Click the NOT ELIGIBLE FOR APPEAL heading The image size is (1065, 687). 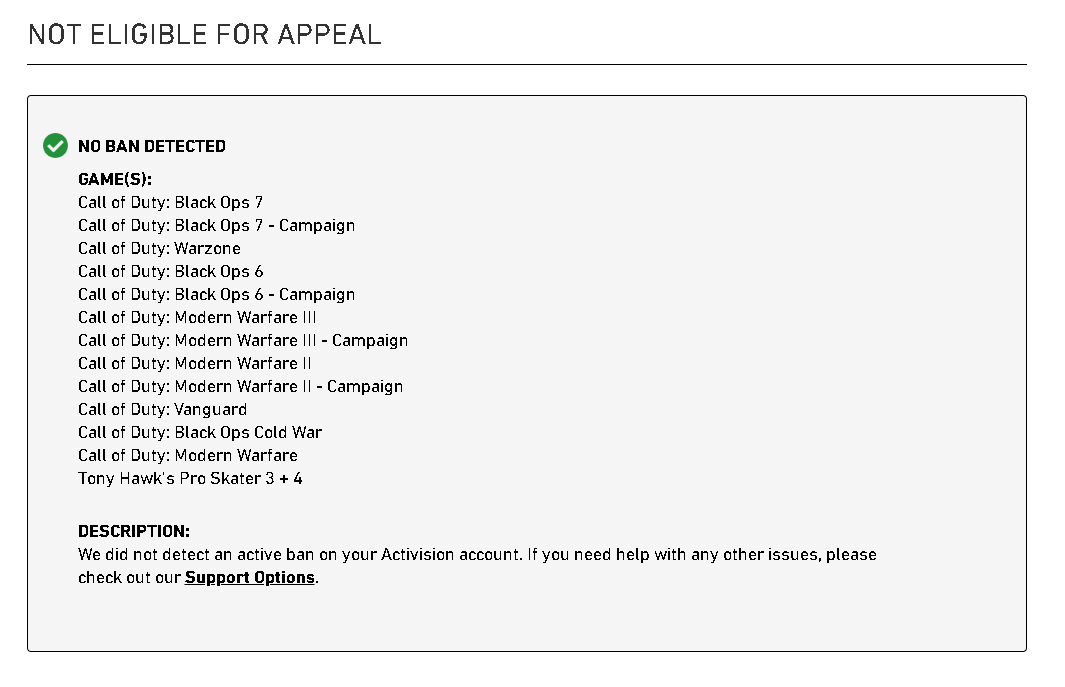(x=204, y=35)
